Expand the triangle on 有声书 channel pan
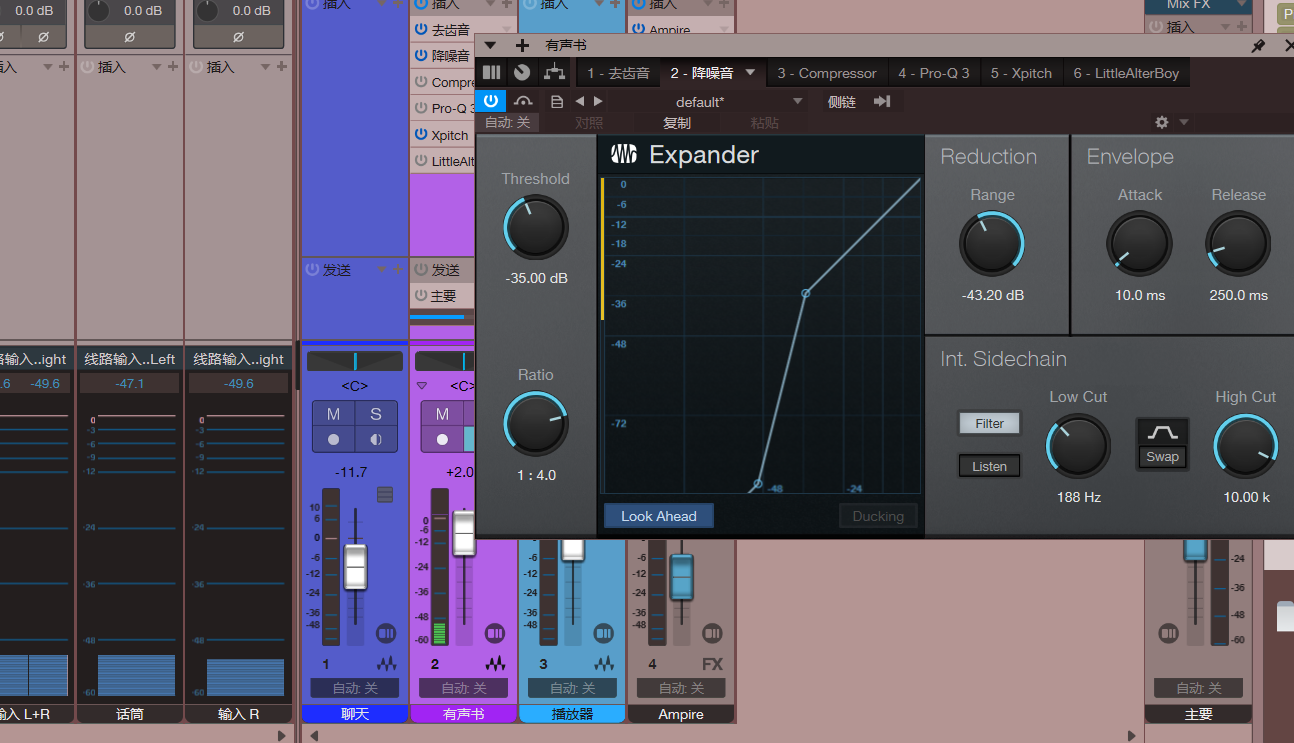1294x743 pixels. (x=421, y=385)
